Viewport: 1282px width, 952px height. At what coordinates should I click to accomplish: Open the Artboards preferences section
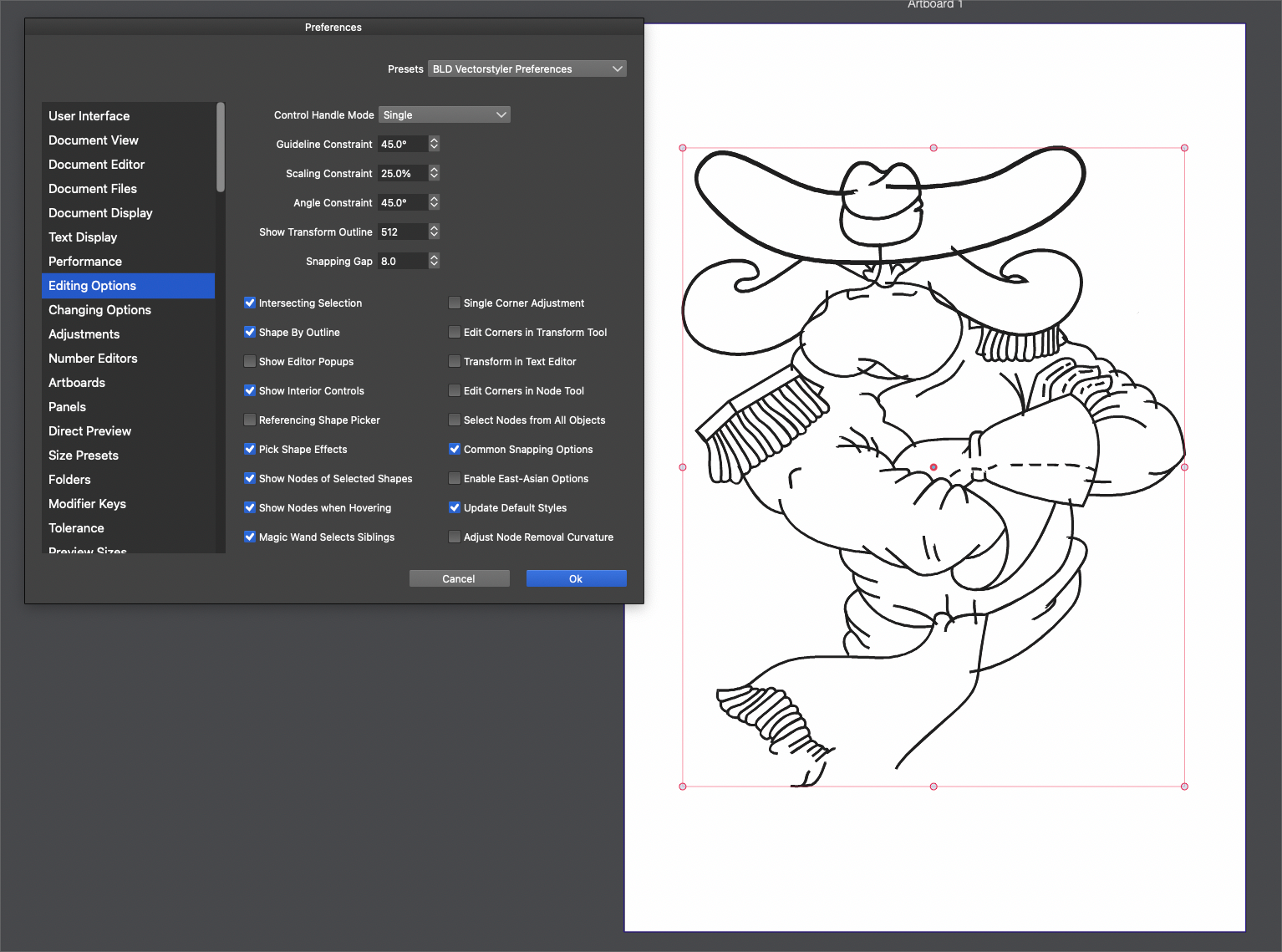77,383
